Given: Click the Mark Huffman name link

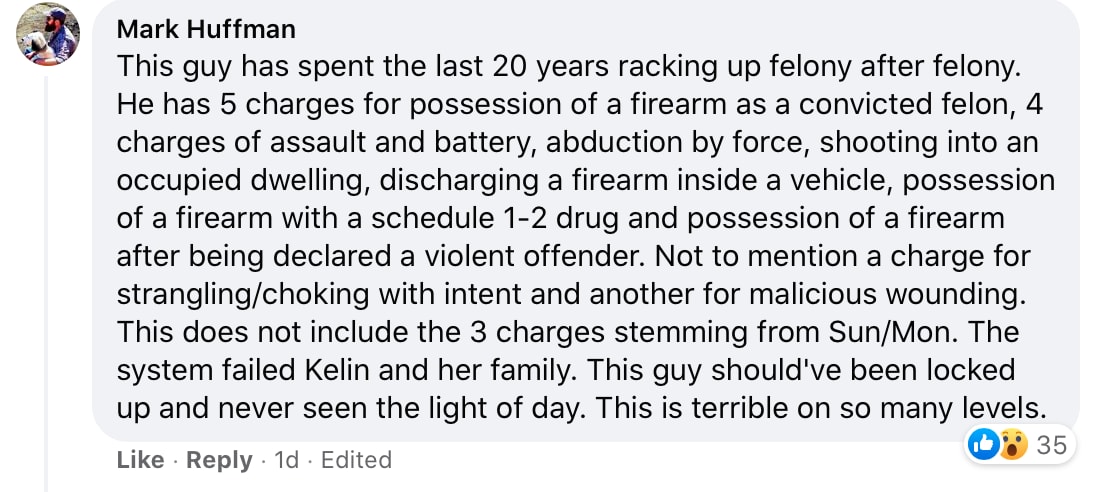Looking at the screenshot, I should (x=206, y=29).
